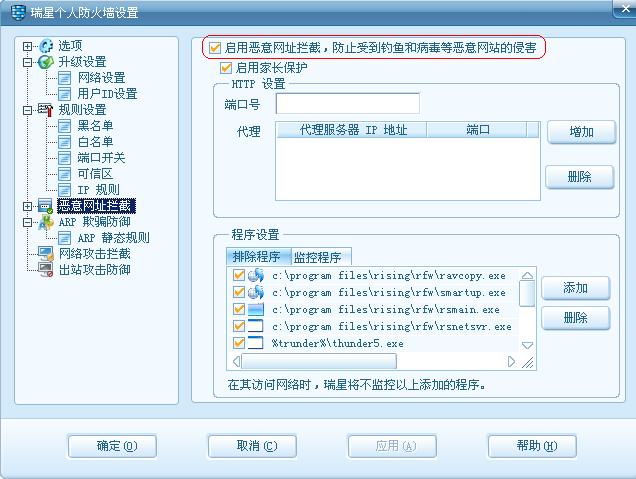Click the 网络设置 page icon
This screenshot has height=479, width=636.
[64, 78]
